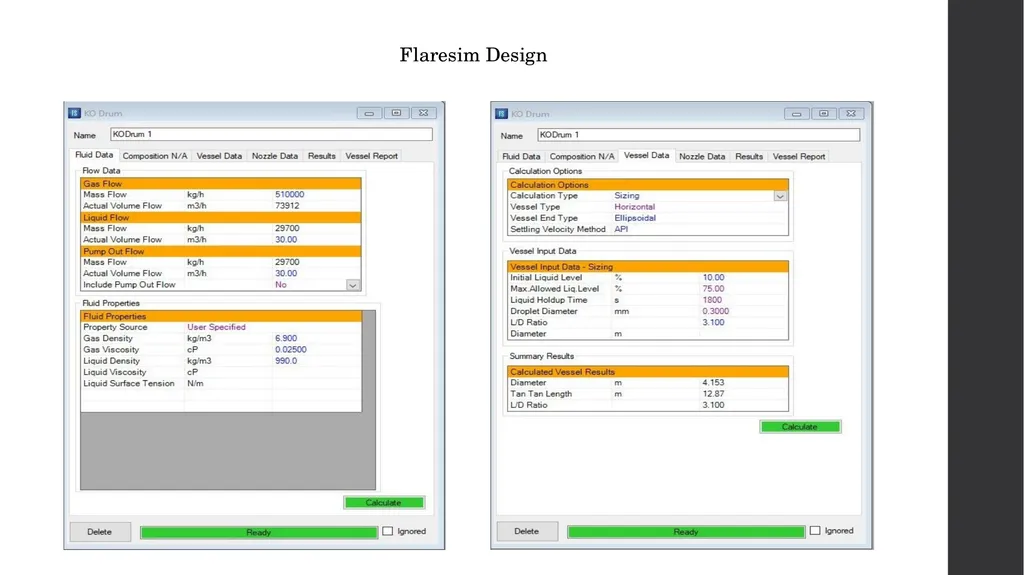The height and width of the screenshot is (575, 1024).
Task: Maximize the left KO Drum window
Action: tap(396, 113)
